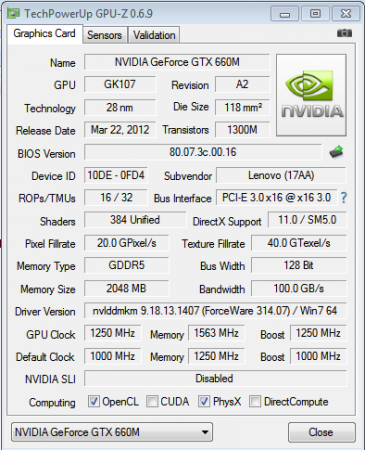Click the bus interface question mark
Screen dimensions: 365x450
coord(343,198)
